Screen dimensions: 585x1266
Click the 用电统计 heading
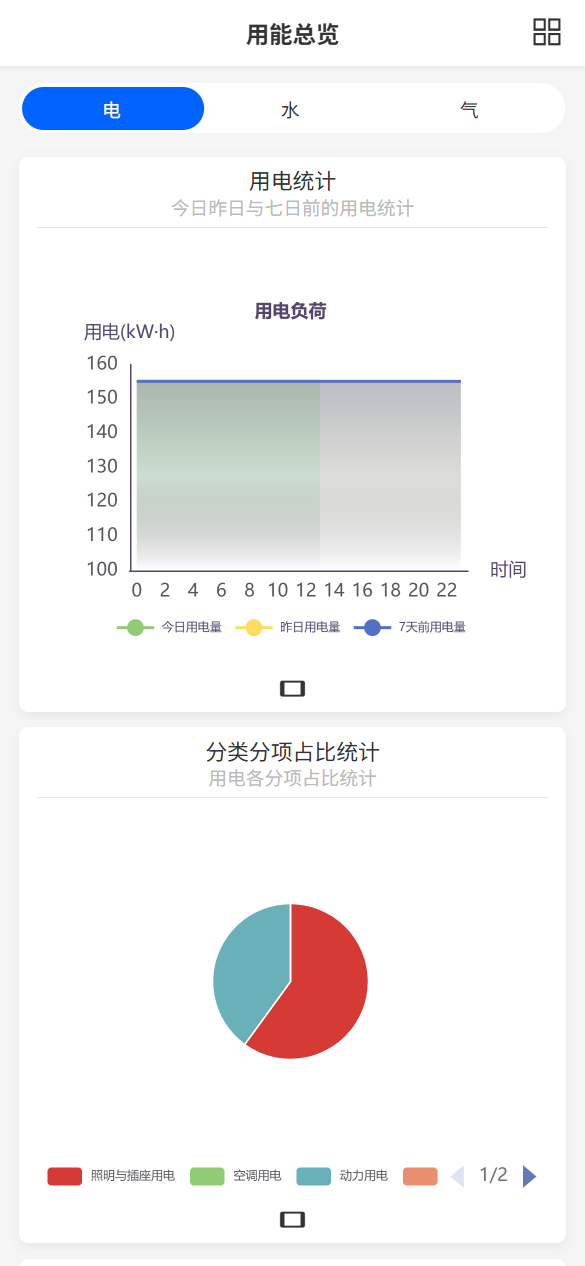pyautogui.click(x=292, y=181)
